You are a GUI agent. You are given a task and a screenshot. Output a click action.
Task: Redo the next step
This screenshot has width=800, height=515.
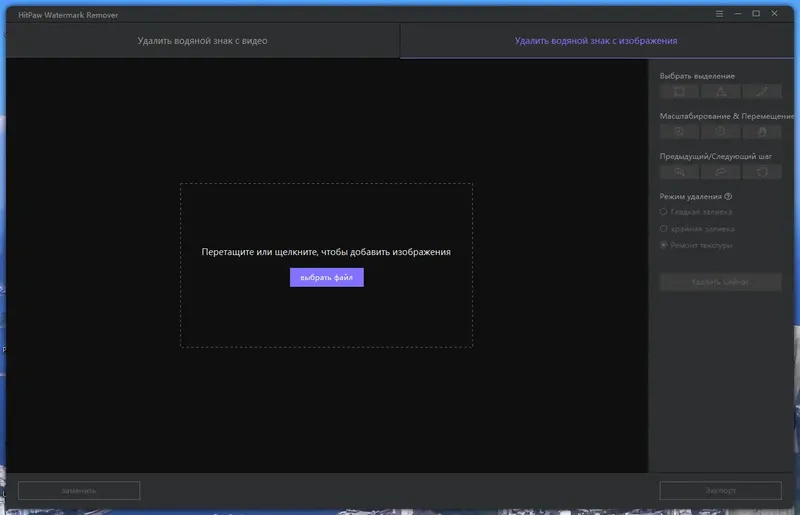pos(720,172)
